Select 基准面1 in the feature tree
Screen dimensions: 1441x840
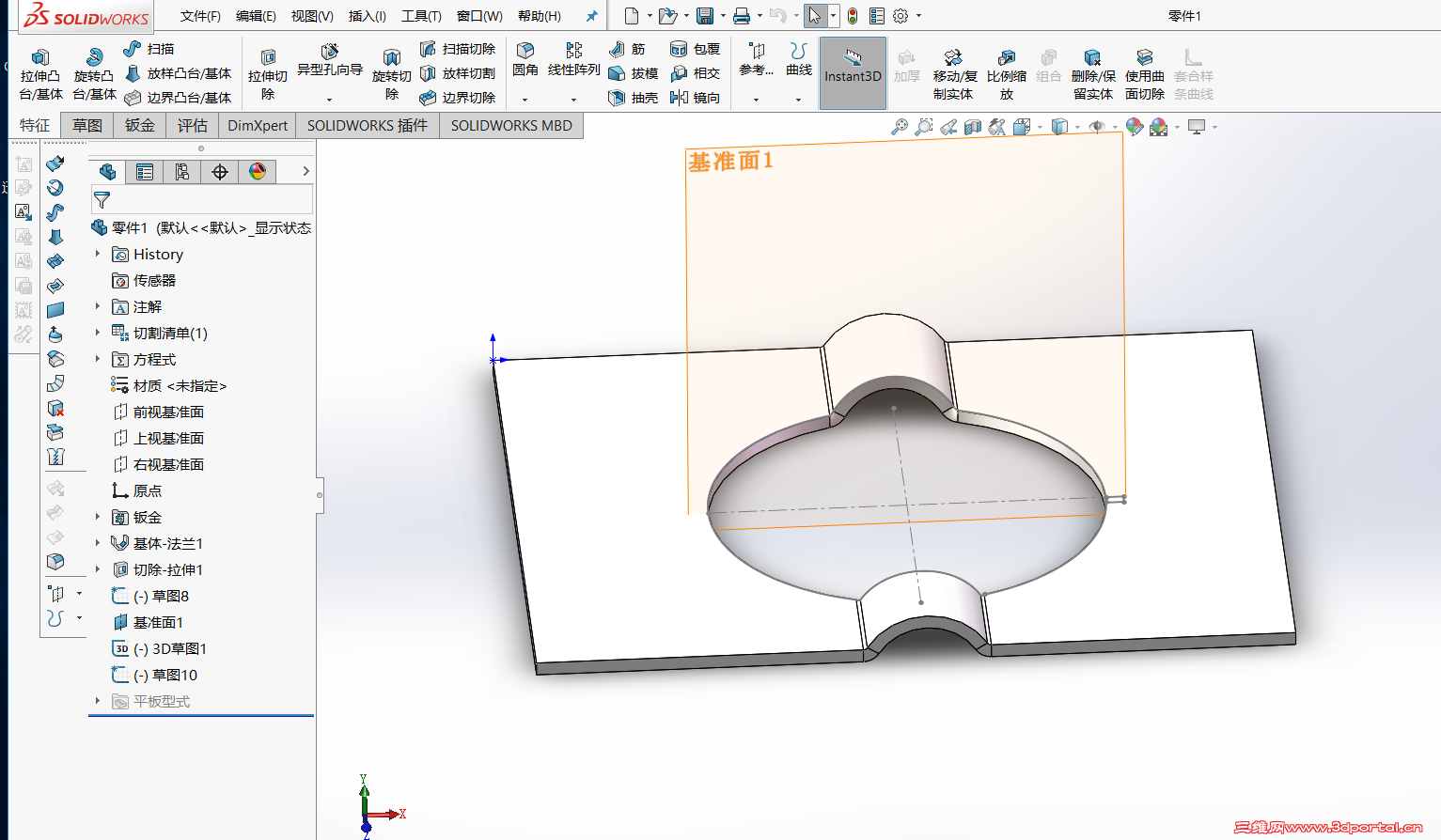(157, 622)
